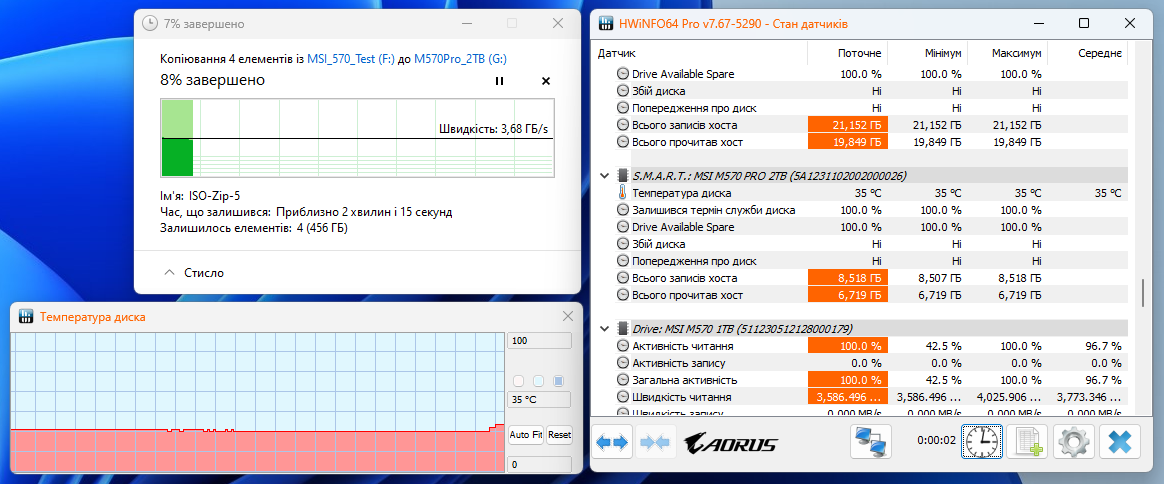The width and height of the screenshot is (1164, 484).
Task: Click the Датчик column header
Action: [617, 53]
